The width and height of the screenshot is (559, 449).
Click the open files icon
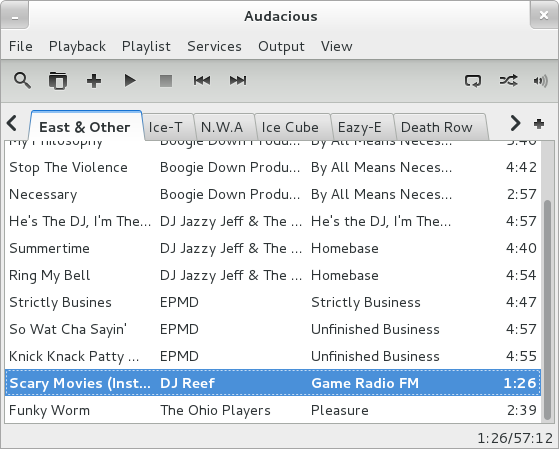click(58, 81)
